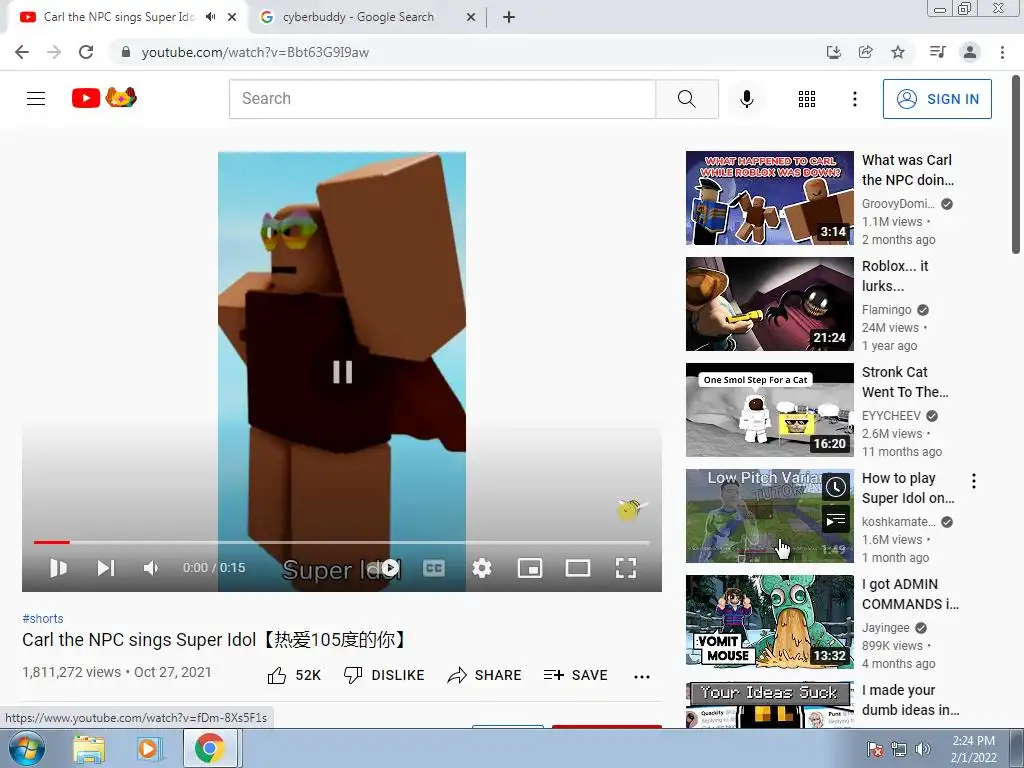Click the search magnifier button
Viewport: 1024px width, 768px height.
(687, 99)
